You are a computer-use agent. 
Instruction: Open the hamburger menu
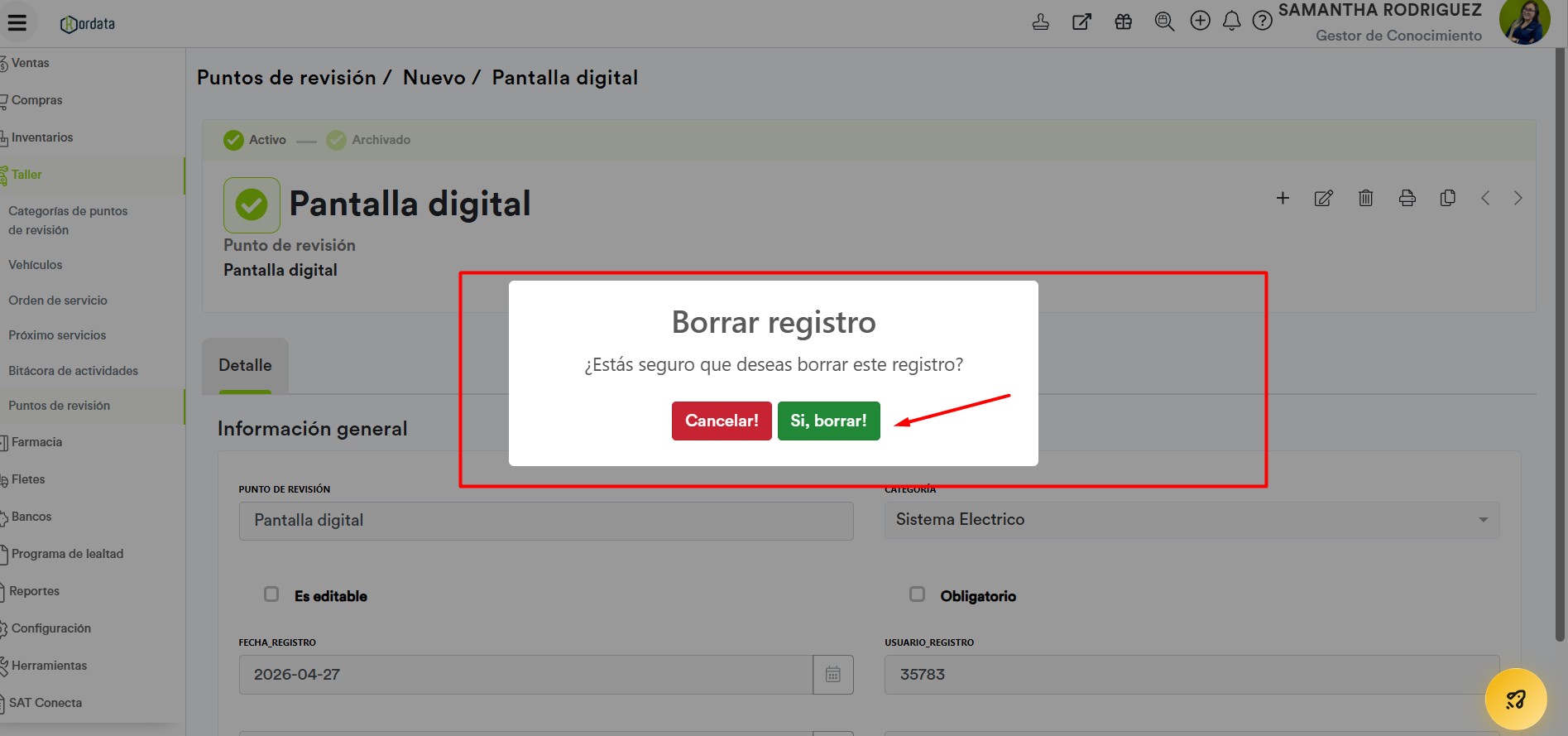click(x=17, y=23)
